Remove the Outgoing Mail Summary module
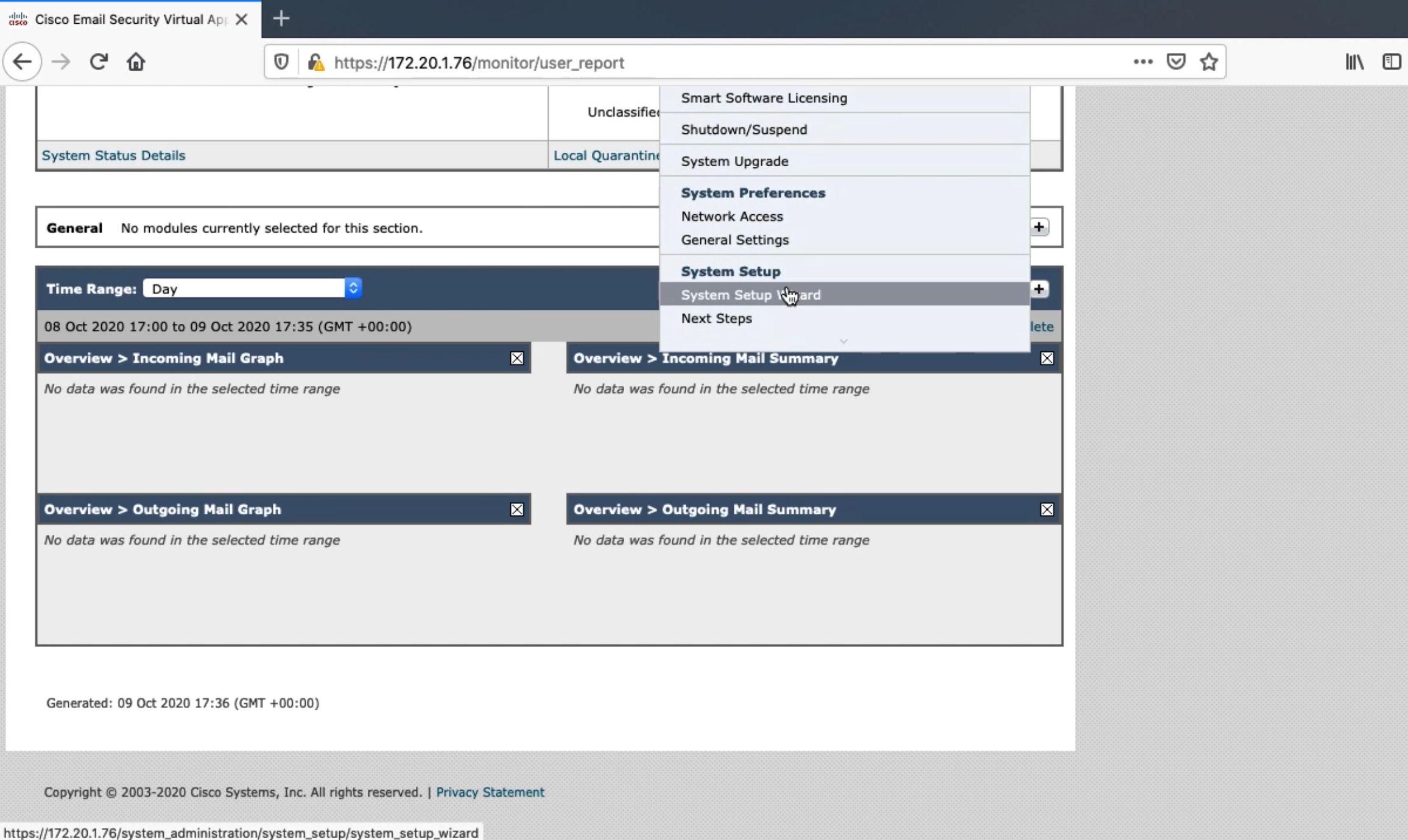Viewport: 1408px width, 840px height. (x=1047, y=509)
